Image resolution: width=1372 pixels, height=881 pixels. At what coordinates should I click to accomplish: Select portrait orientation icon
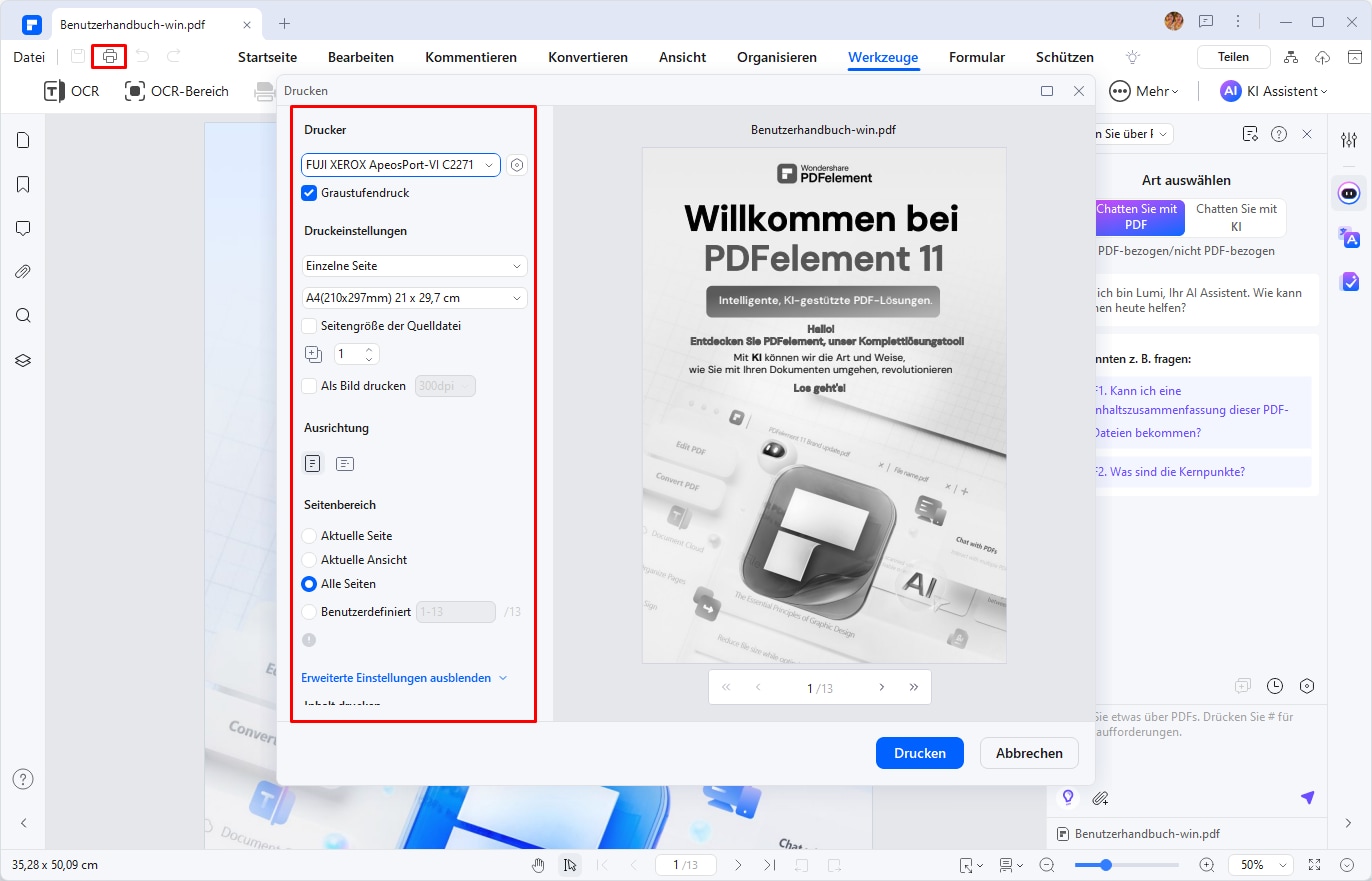(313, 463)
